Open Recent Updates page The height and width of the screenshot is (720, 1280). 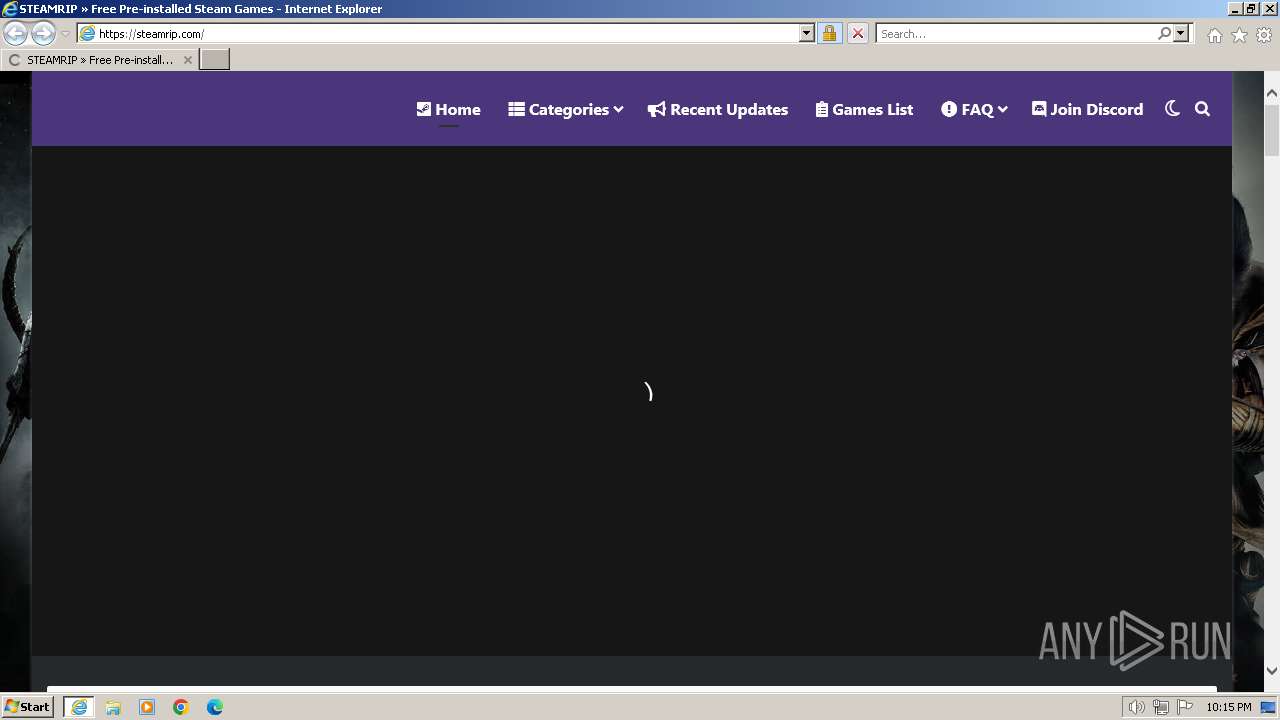[718, 109]
